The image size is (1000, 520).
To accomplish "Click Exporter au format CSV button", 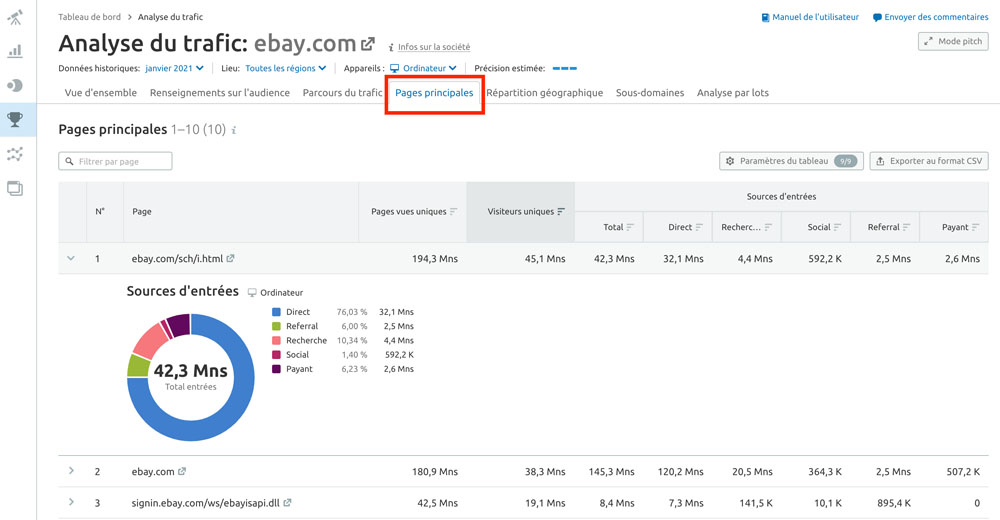I will point(929,161).
